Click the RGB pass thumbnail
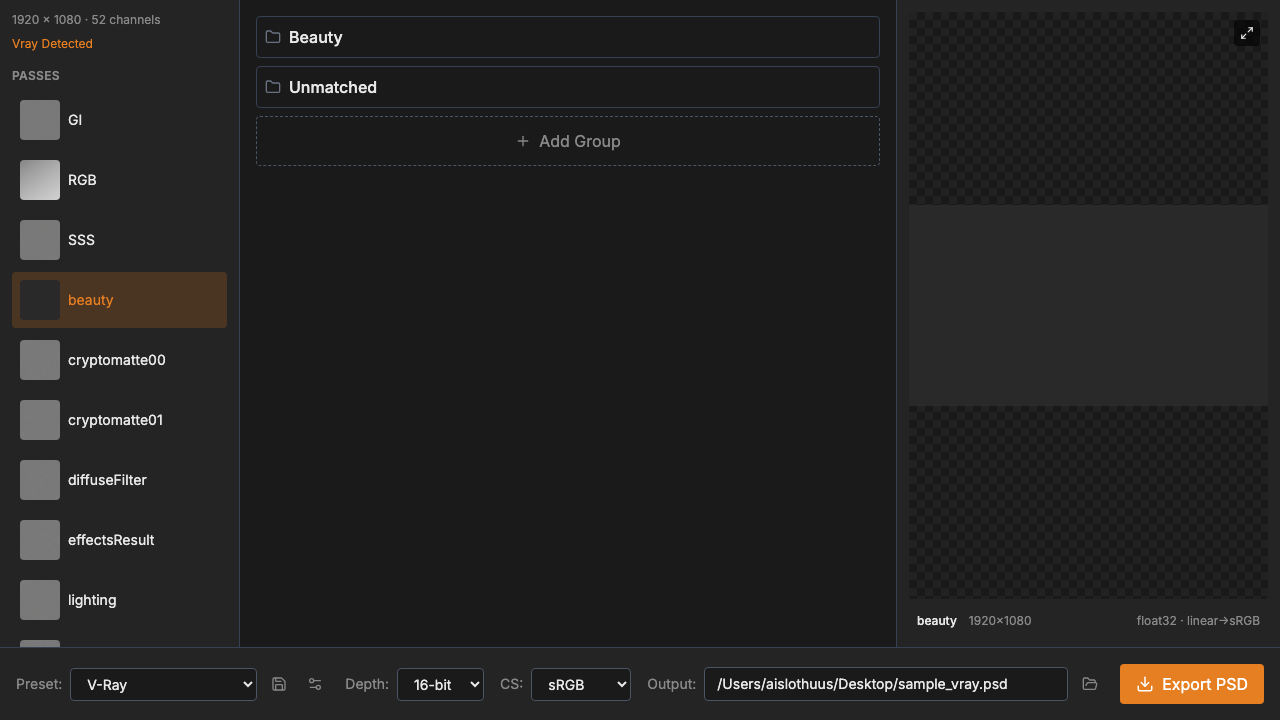The height and width of the screenshot is (720, 1280). pos(40,180)
